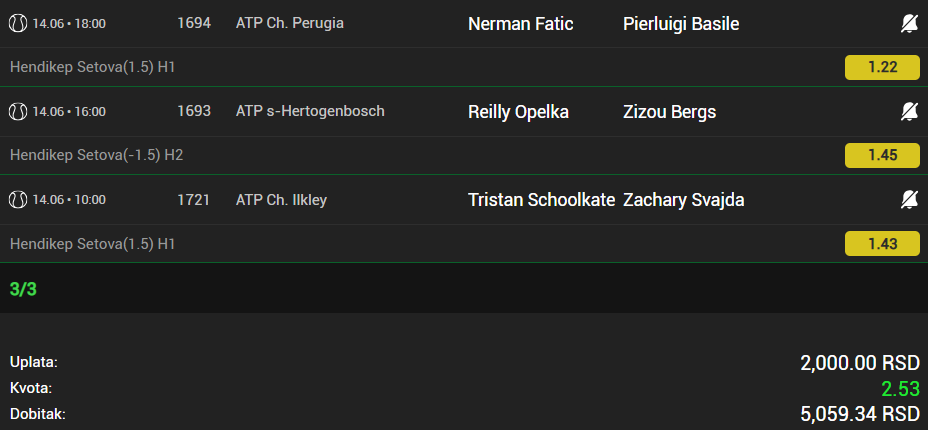Click the tennis ball icon for Perugia match
The height and width of the screenshot is (430, 928).
pyautogui.click(x=18, y=24)
